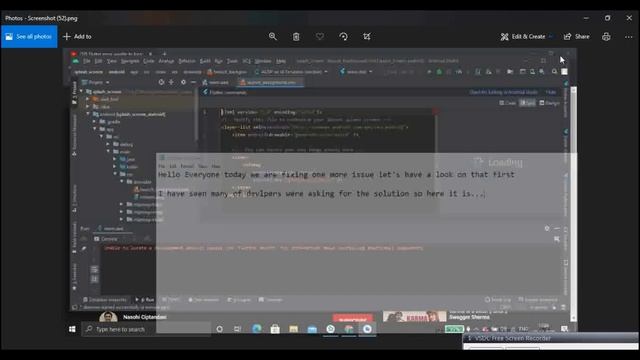640x360 pixels.
Task: Click the Hide link in the editor banner
Action: pyautogui.click(x=551, y=92)
